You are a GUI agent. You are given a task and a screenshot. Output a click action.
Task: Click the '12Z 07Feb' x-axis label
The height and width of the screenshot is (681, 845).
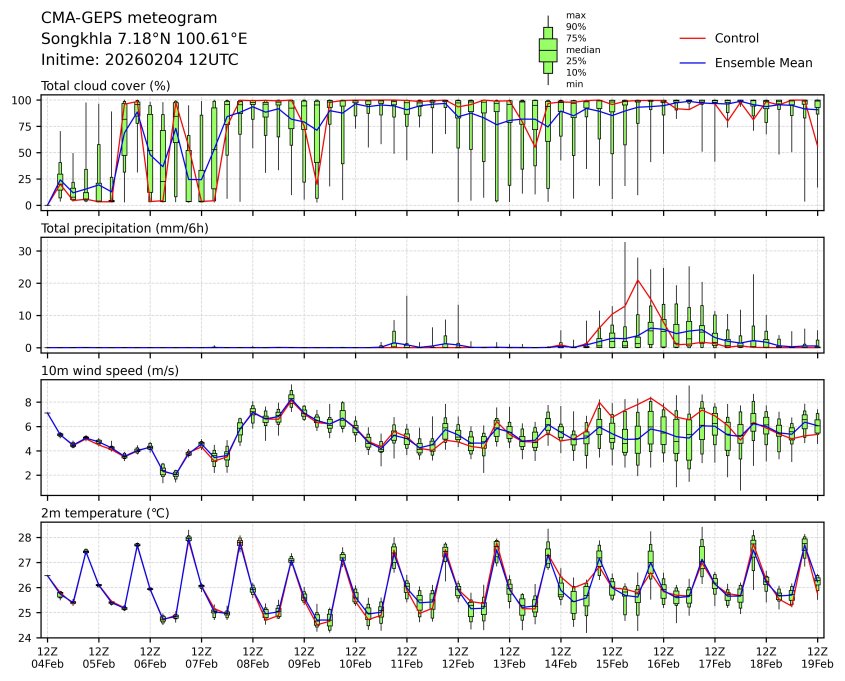tap(202, 657)
